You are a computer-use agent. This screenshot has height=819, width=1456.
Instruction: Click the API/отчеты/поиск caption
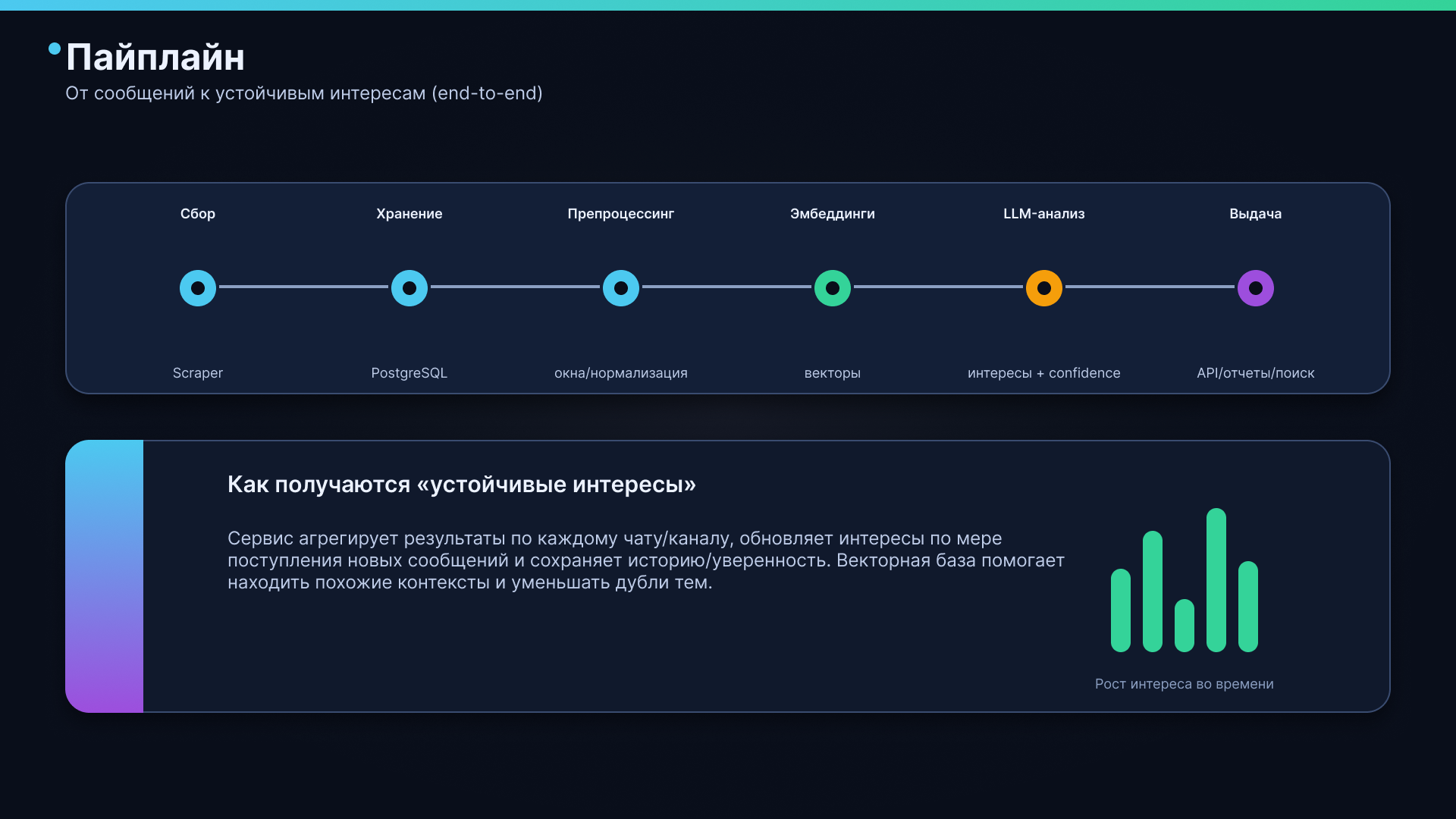click(1256, 373)
